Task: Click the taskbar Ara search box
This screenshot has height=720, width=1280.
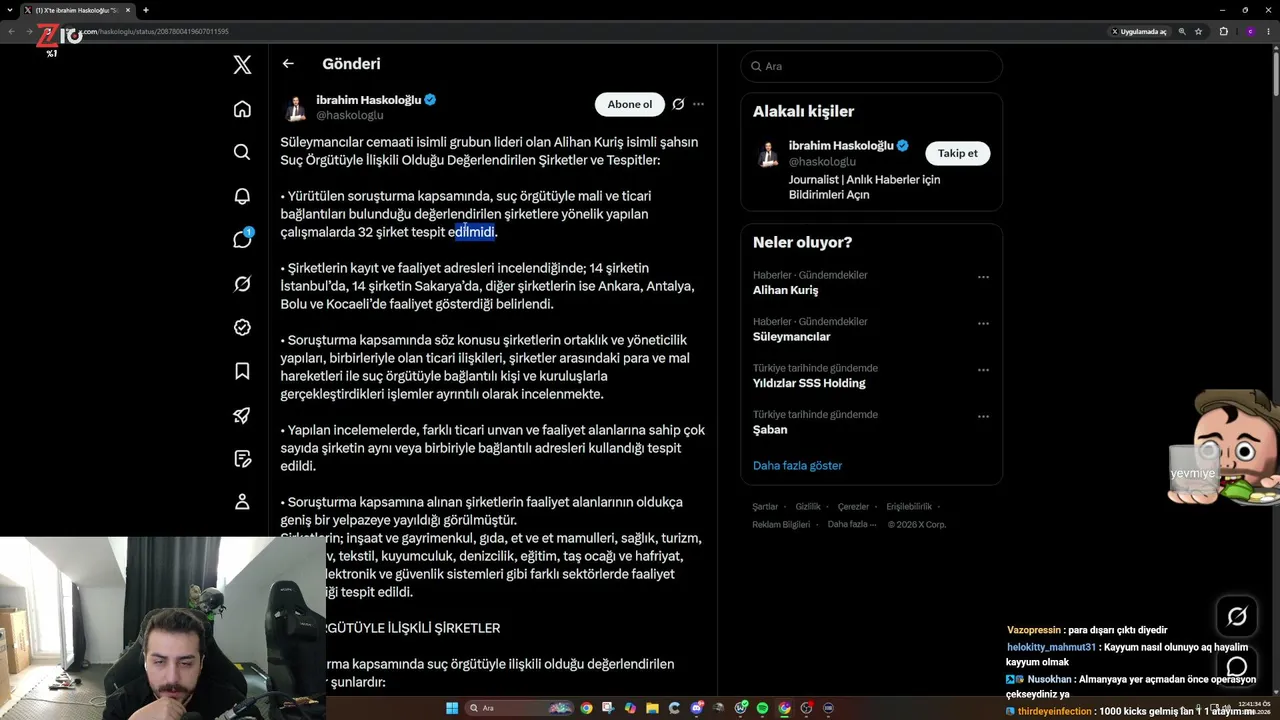Action: pyautogui.click(x=520, y=708)
